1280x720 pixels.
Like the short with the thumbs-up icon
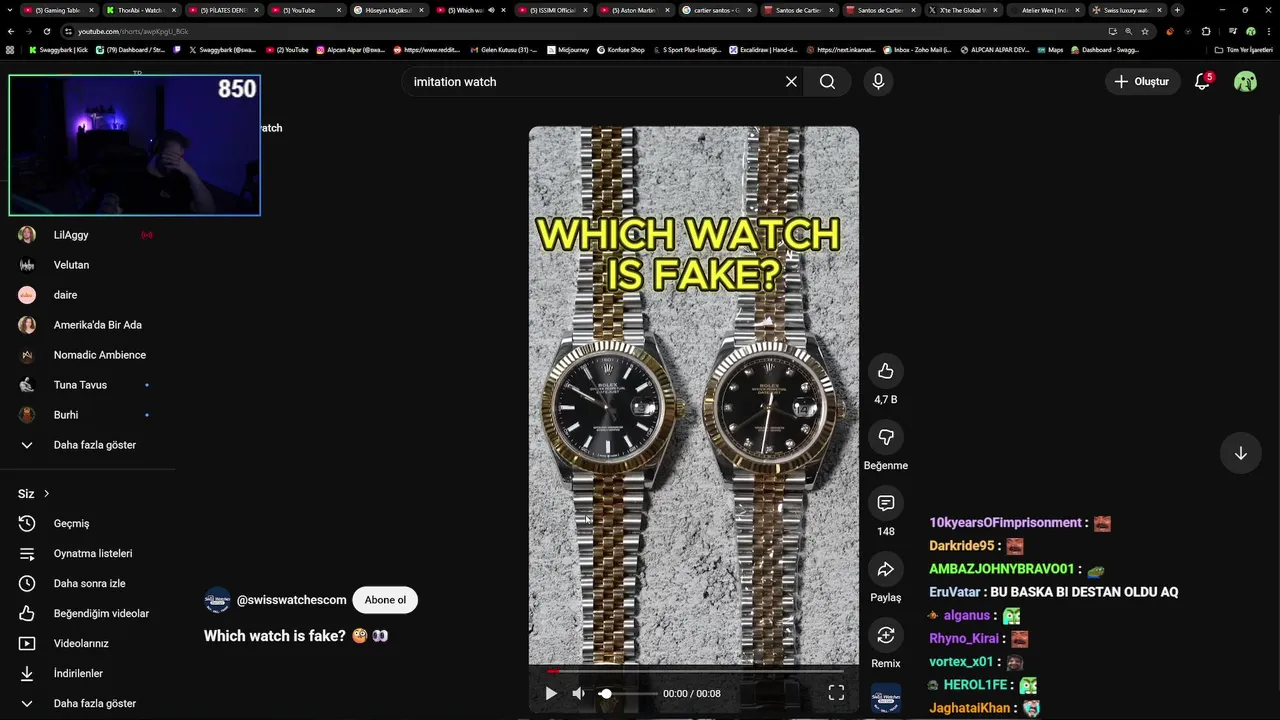click(885, 371)
